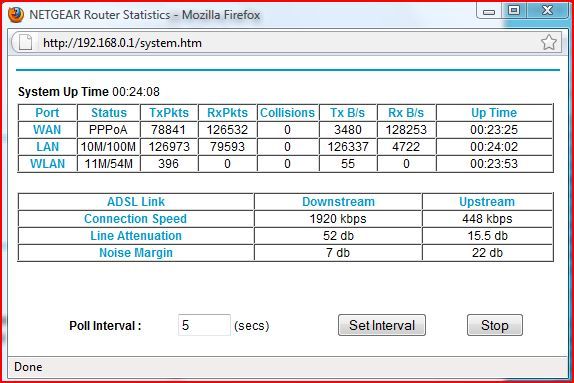Click downstream noise margin 7 db

338,253
